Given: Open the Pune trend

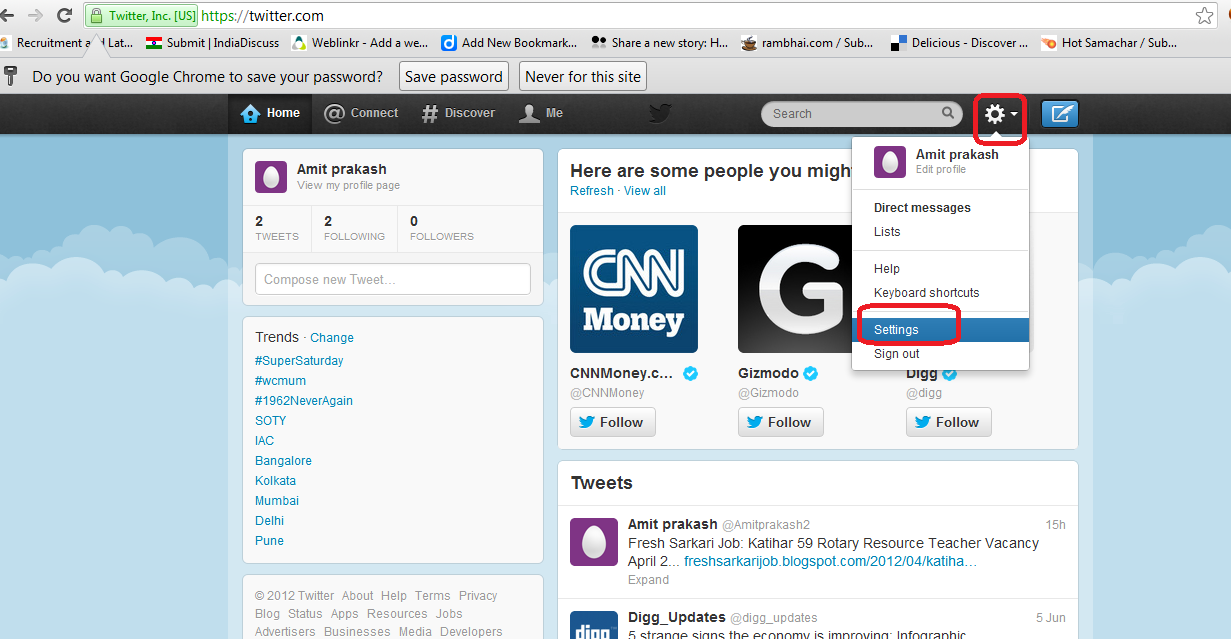Looking at the screenshot, I should tap(269, 541).
